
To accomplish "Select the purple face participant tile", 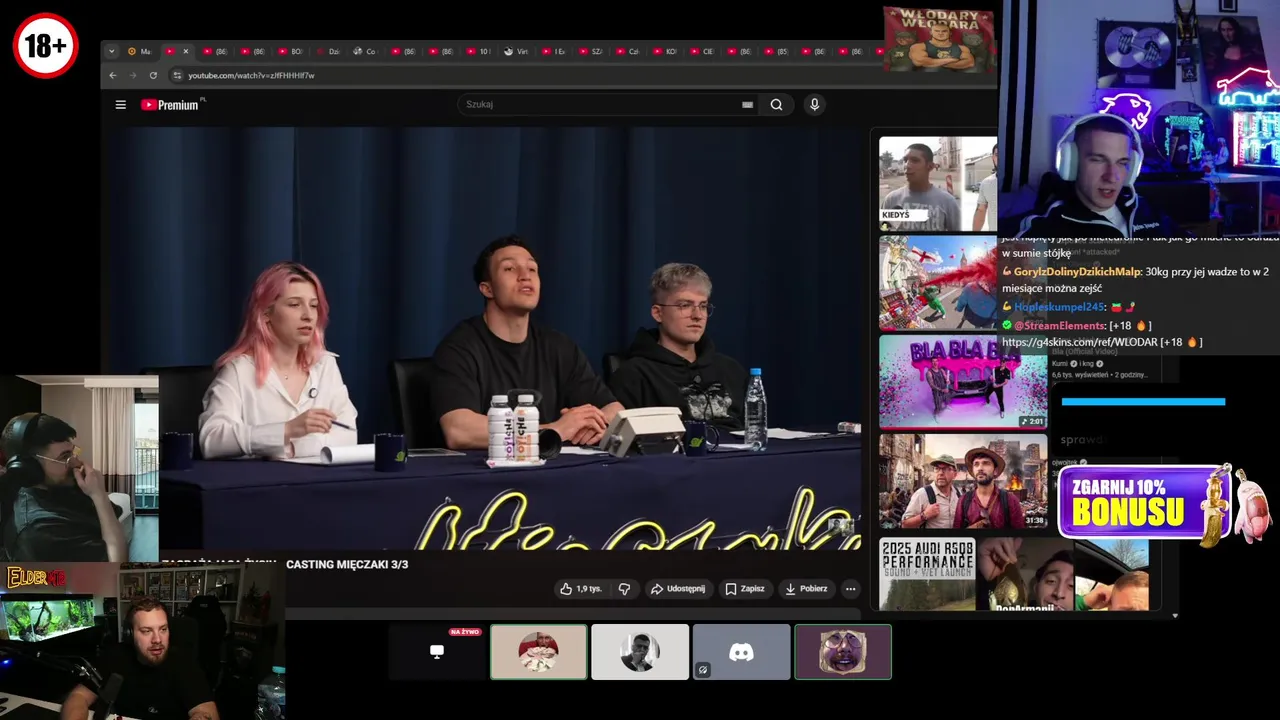I will [843, 652].
